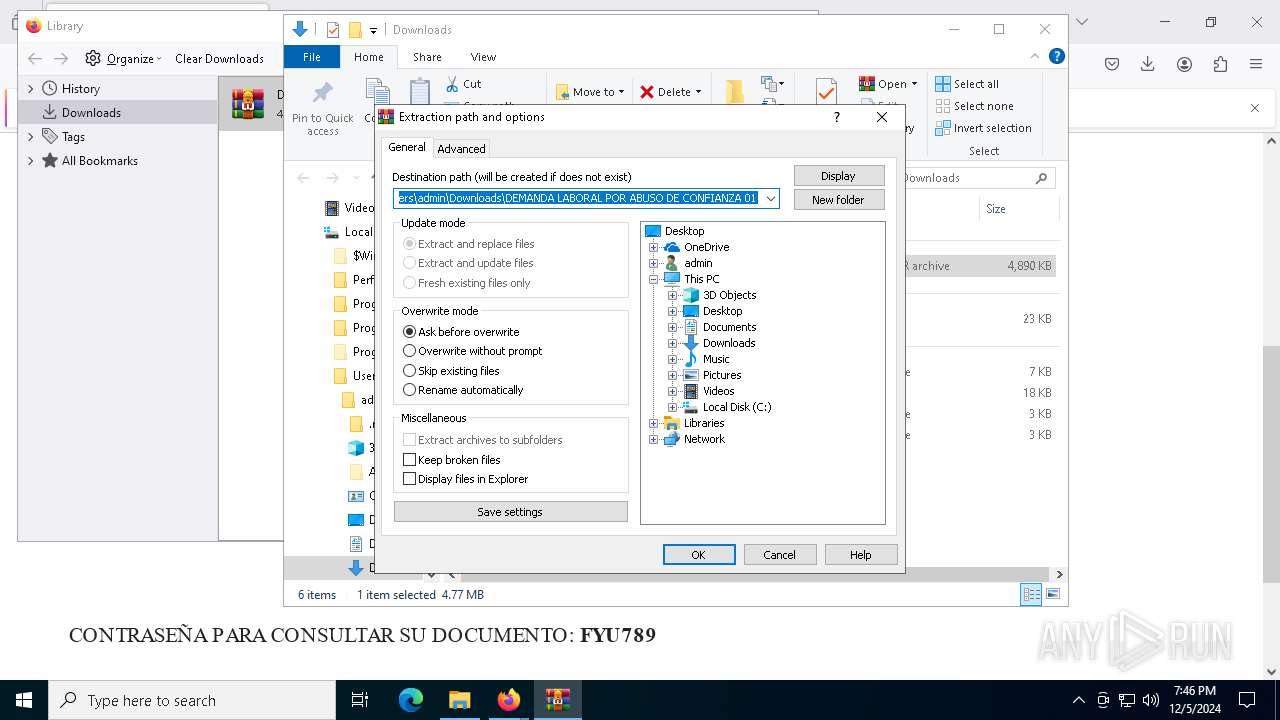Enable Keep broken files checkbox
The image size is (1280, 720).
coord(451,460)
